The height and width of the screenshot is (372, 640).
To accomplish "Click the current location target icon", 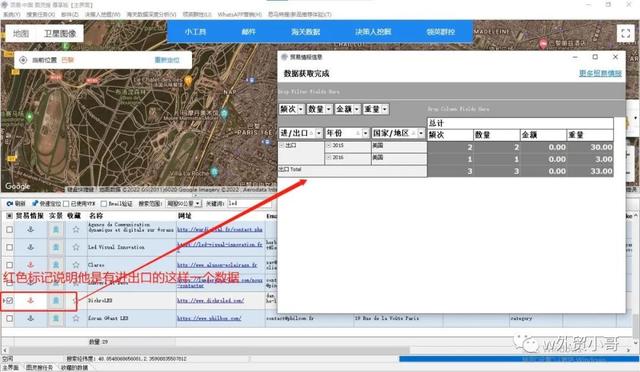I will 23,60.
